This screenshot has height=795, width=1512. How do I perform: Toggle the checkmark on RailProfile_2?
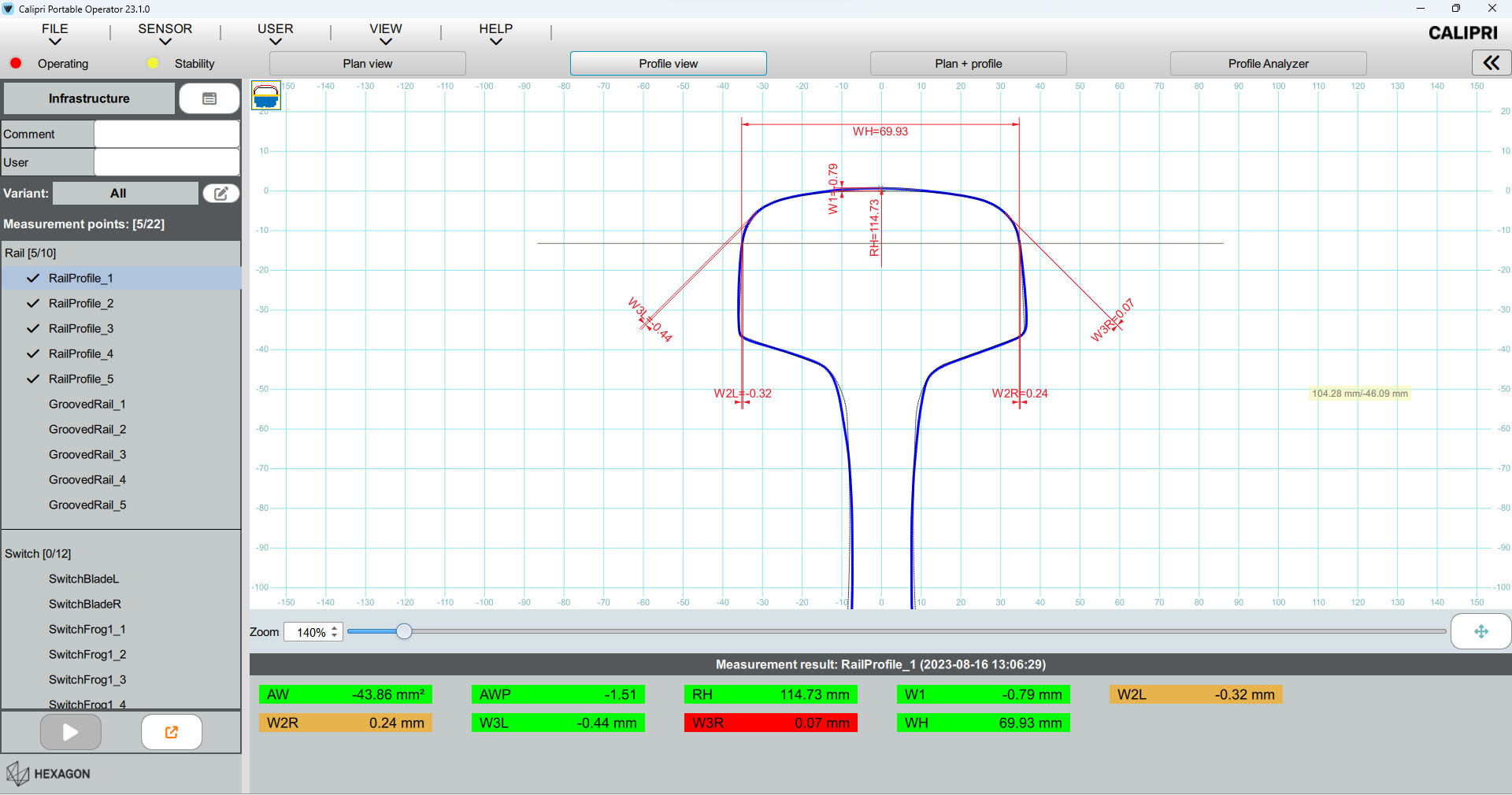click(33, 303)
